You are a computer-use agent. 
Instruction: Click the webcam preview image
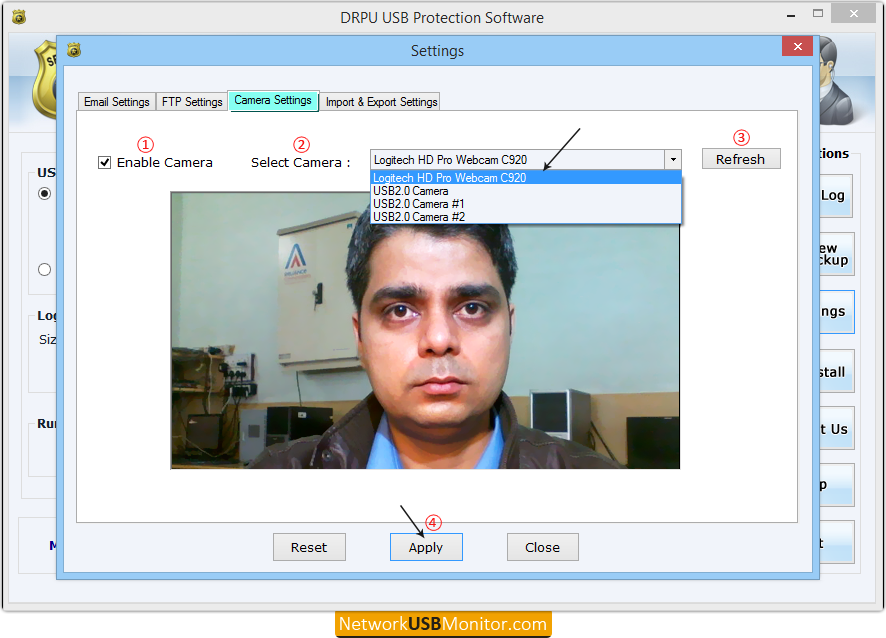425,330
